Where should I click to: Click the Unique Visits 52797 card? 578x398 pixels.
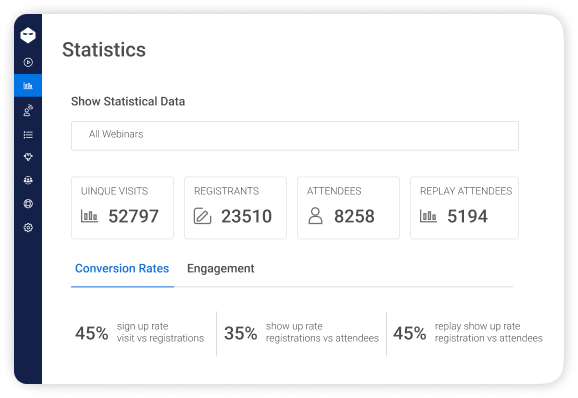122,207
